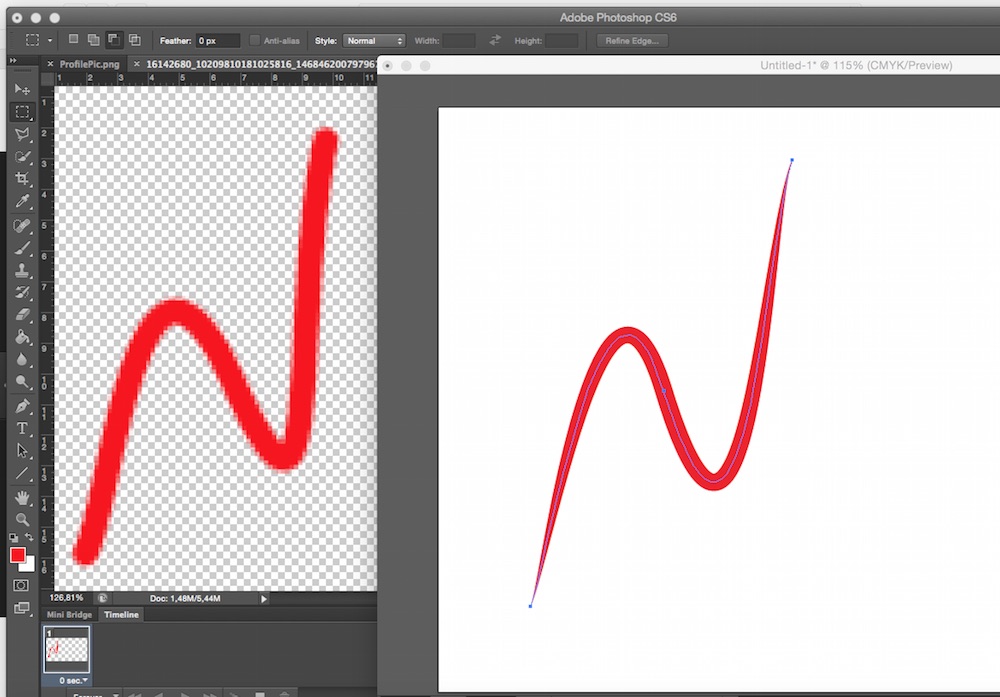The image size is (1000, 697).
Task: Click the Refine Edge... button
Action: tap(631, 41)
